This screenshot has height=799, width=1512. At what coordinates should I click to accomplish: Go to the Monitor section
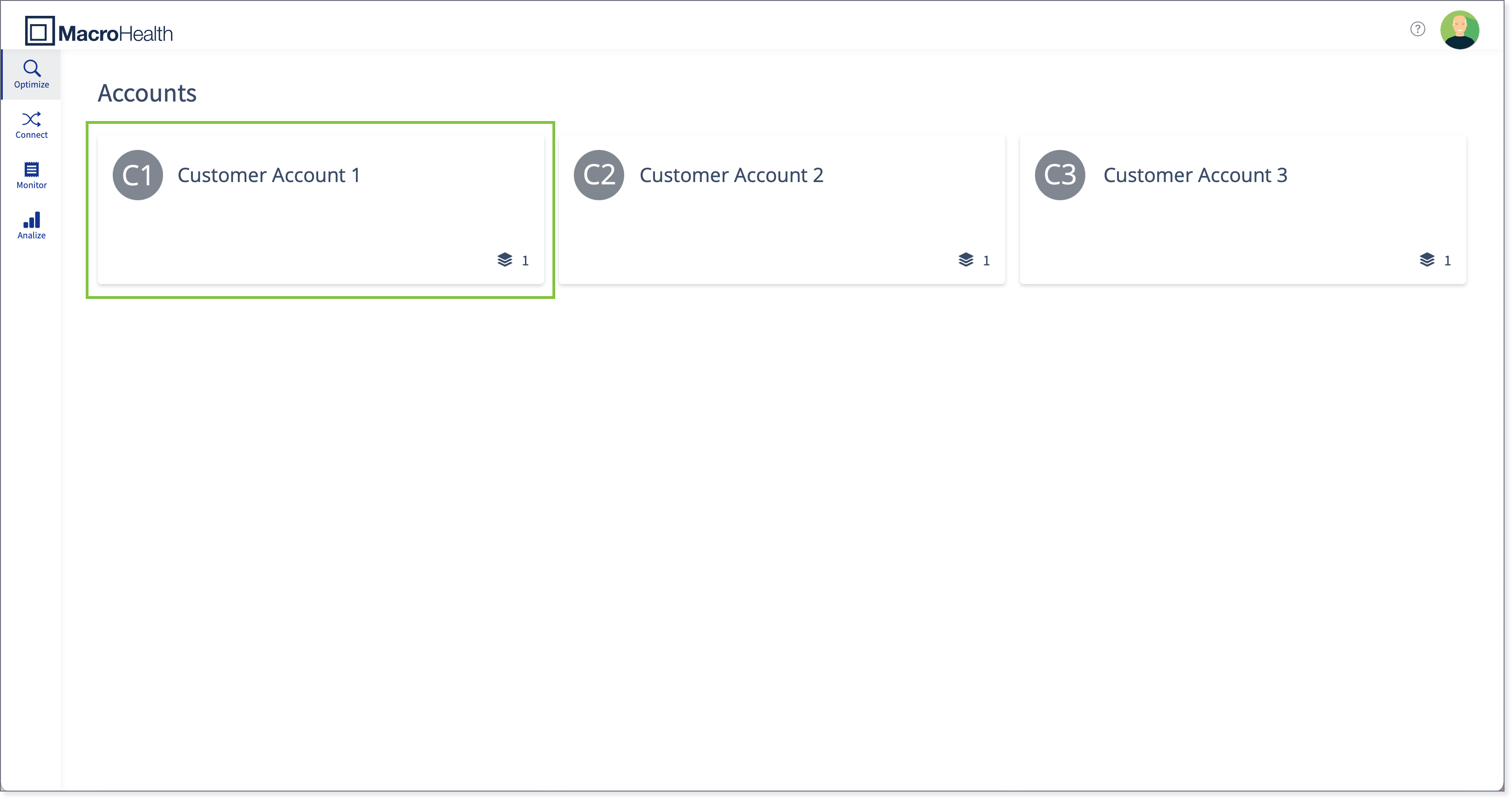click(31, 176)
